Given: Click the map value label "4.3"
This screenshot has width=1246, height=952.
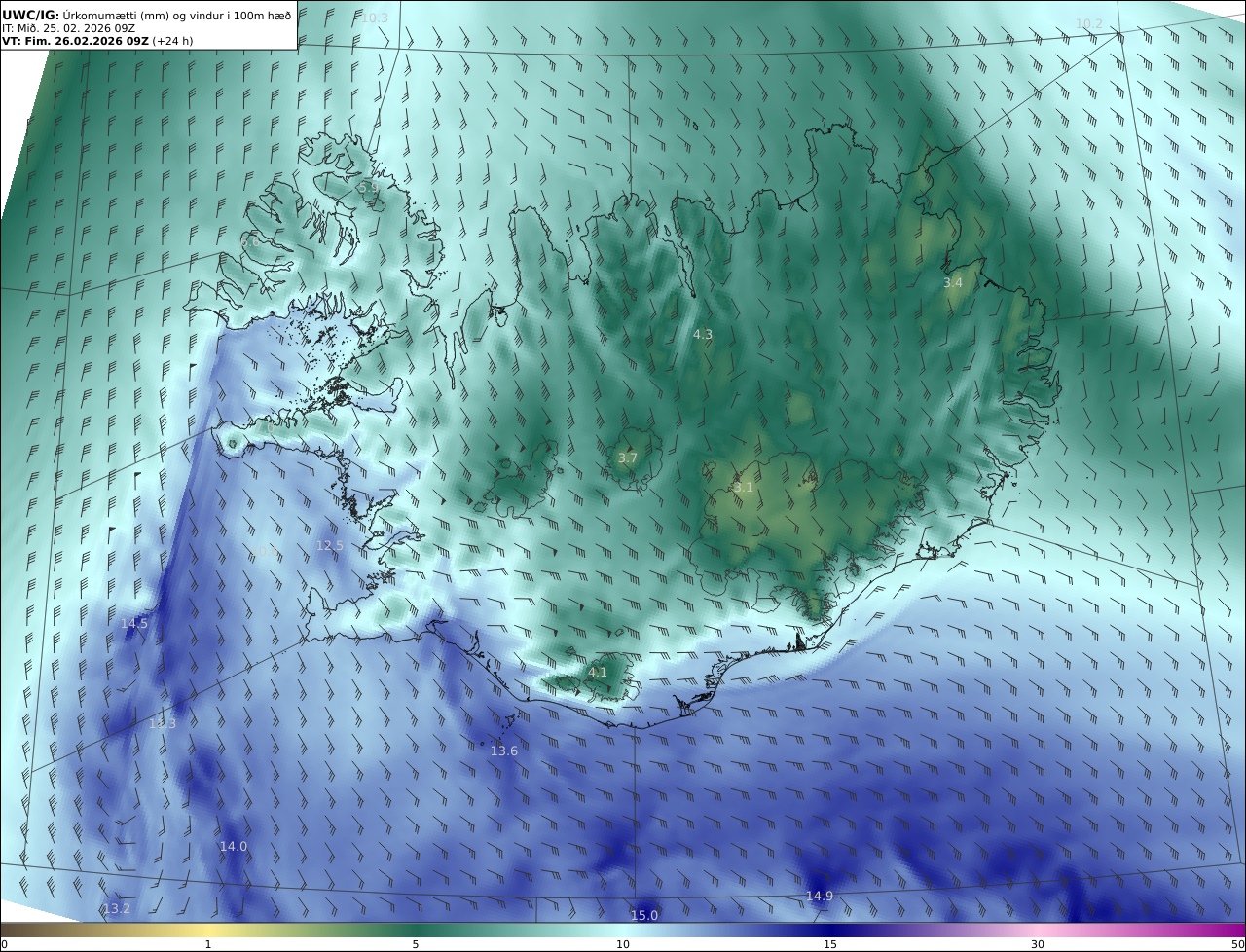Looking at the screenshot, I should pyautogui.click(x=702, y=335).
